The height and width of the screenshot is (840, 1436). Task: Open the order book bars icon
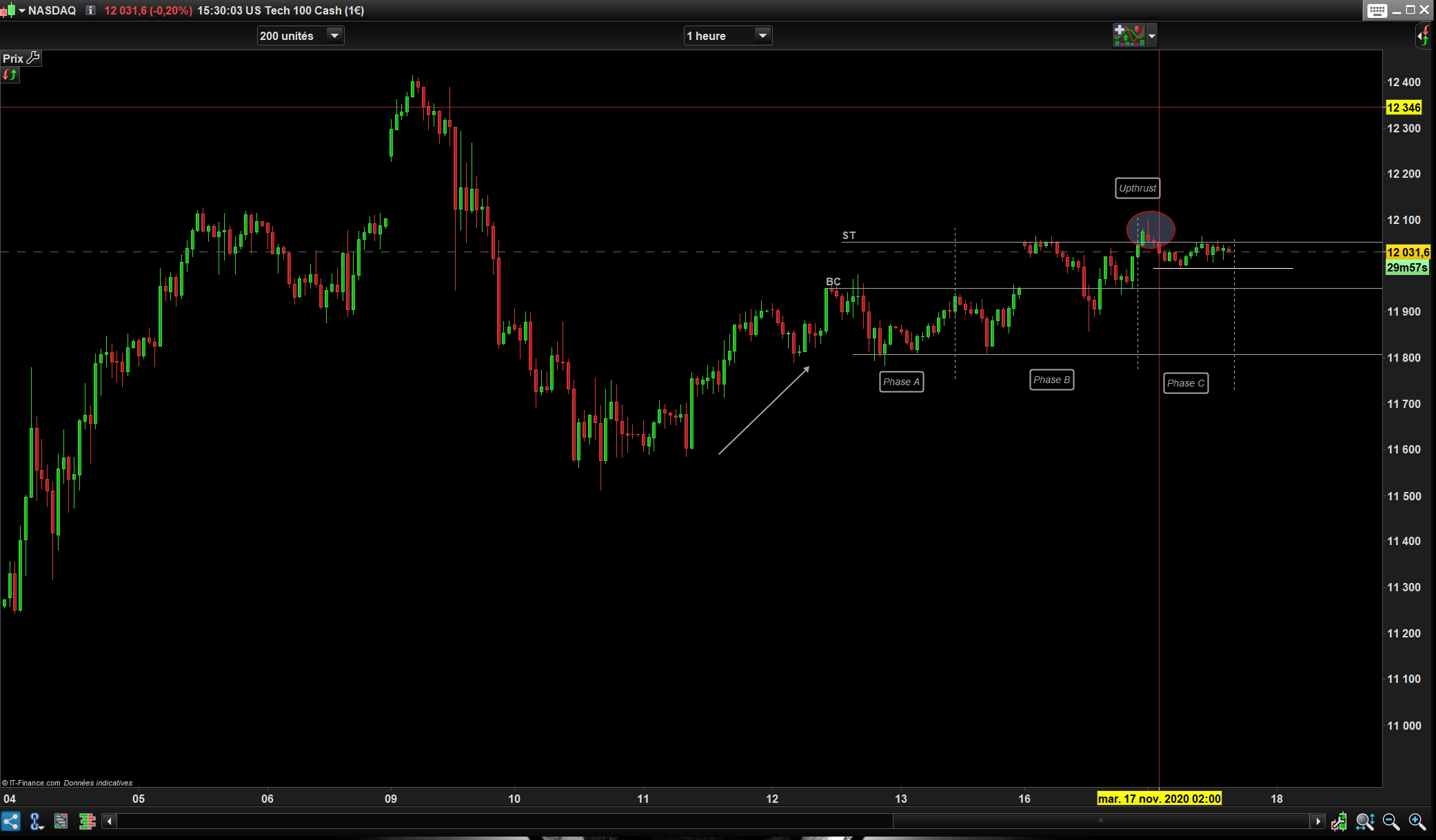point(87,821)
